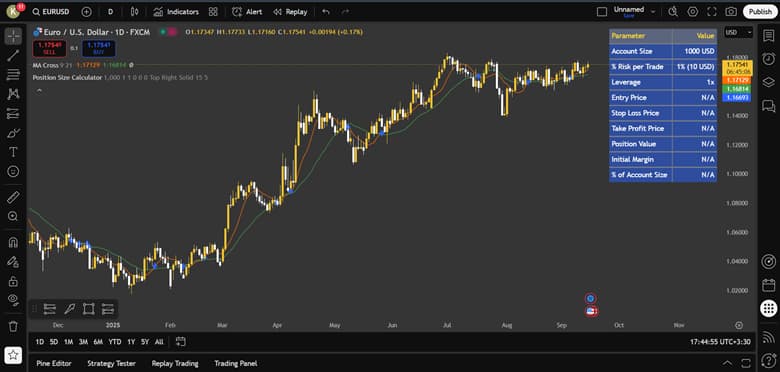The height and width of the screenshot is (372, 780).
Task: Select the 1Y time range
Action: [131, 342]
